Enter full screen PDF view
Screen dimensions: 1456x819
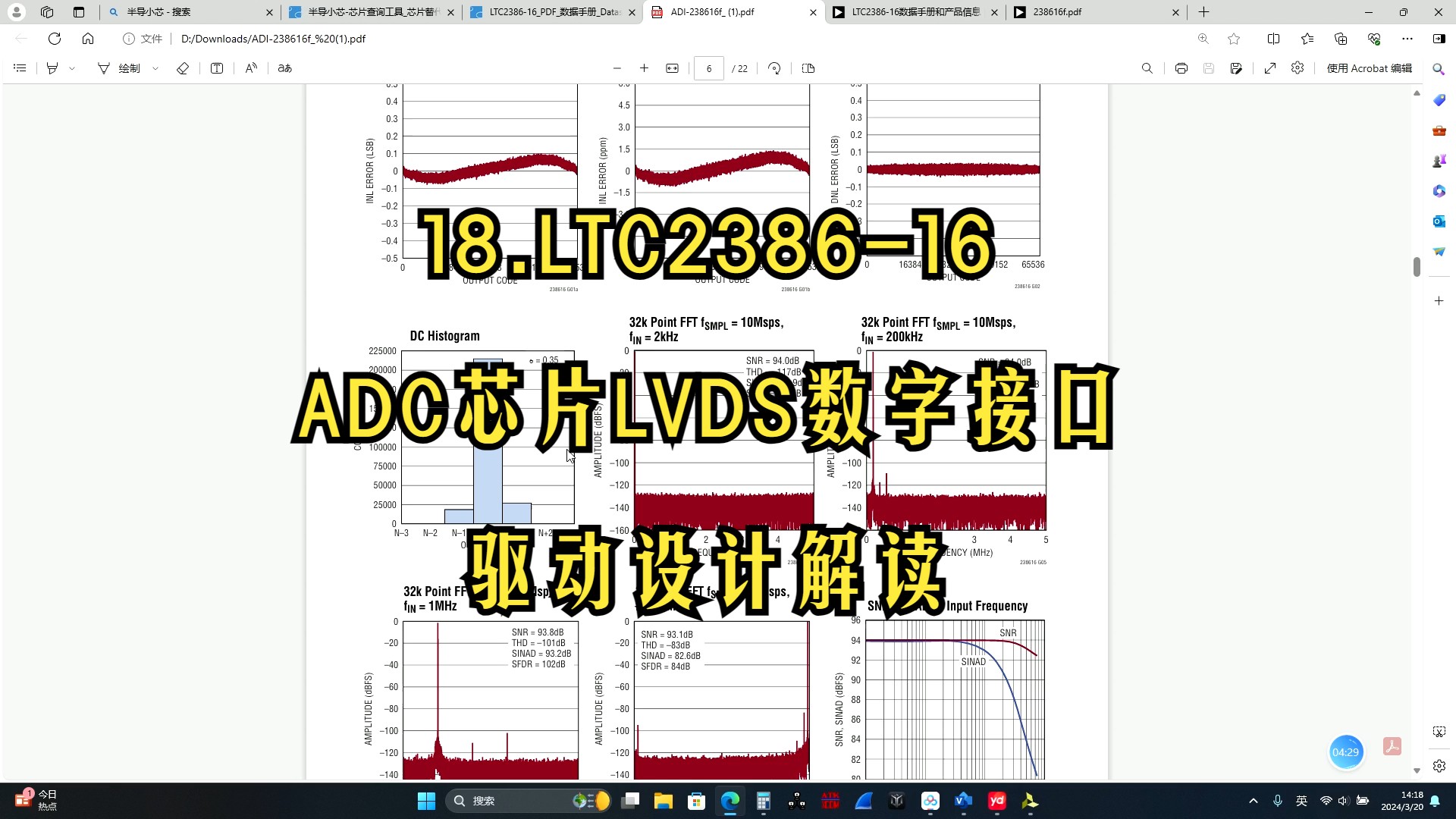1270,68
